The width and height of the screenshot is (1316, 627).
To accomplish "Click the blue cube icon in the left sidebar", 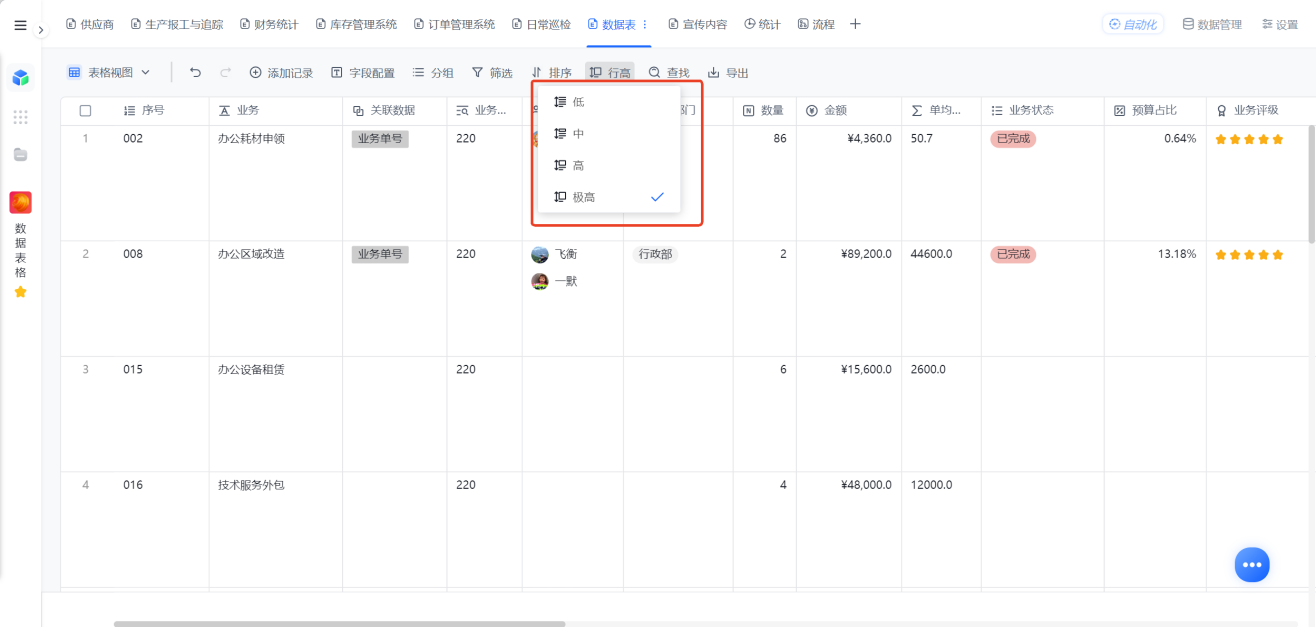I will 21,78.
